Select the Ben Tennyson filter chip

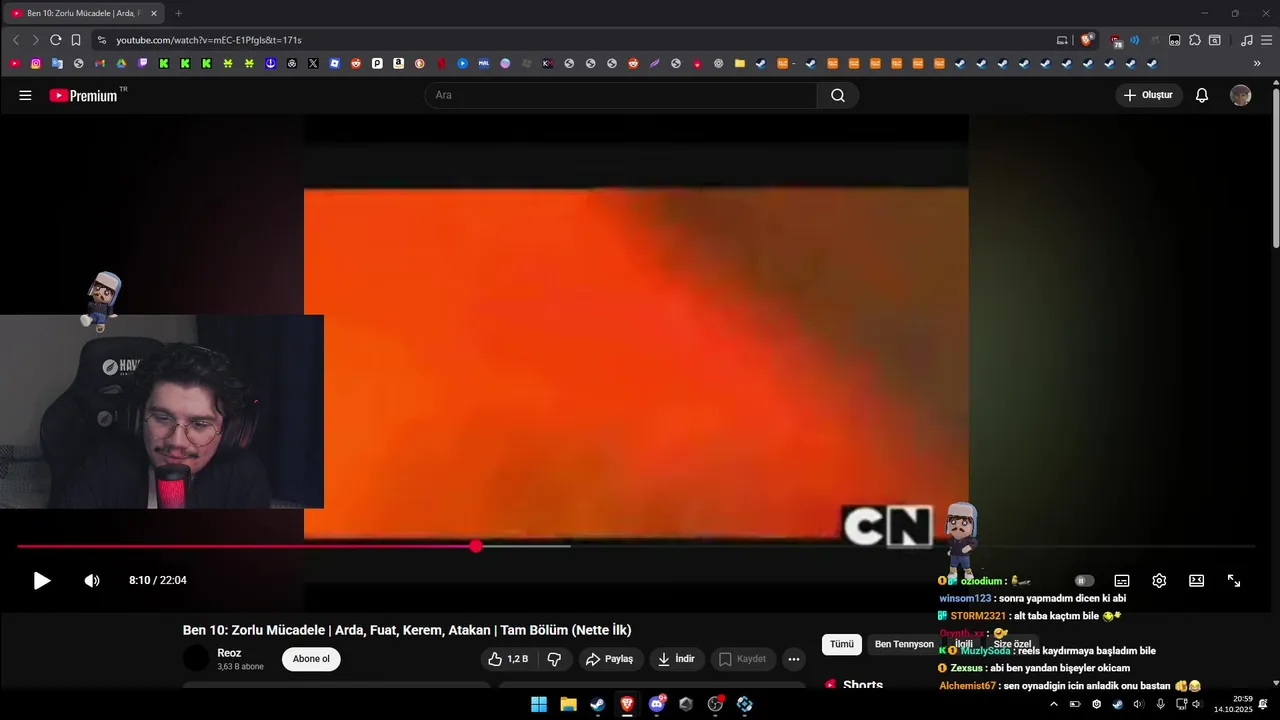(x=904, y=644)
